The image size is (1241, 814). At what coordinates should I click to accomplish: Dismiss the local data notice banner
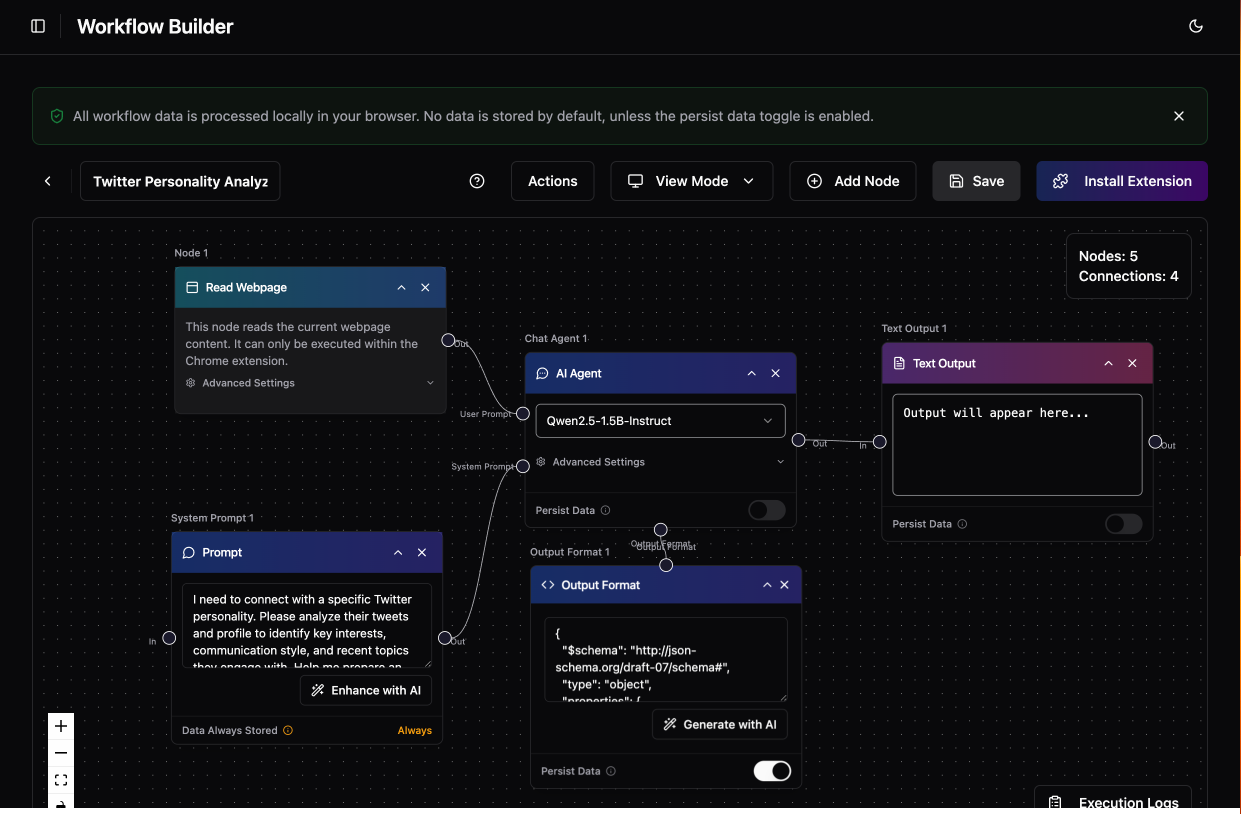point(1179,116)
